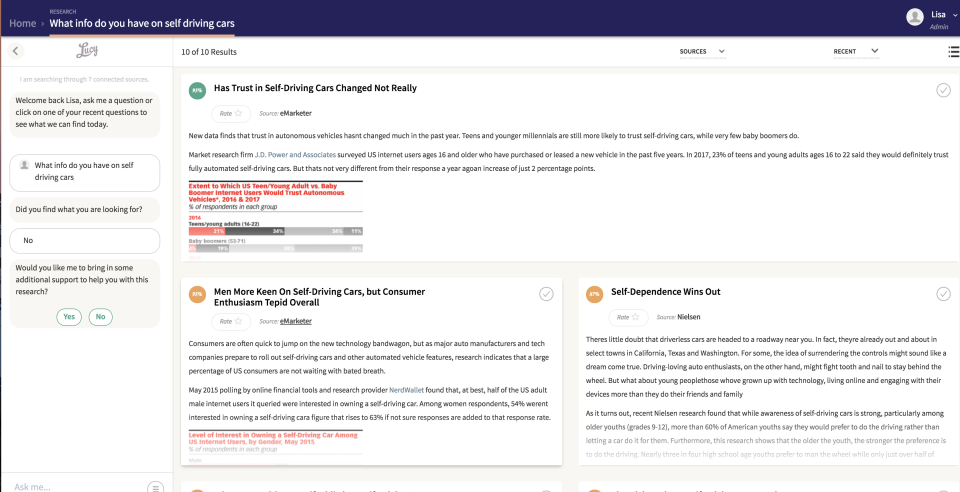
Task: Select the Self-Dependence Wins Out checkmark
Action: [x=943, y=294]
